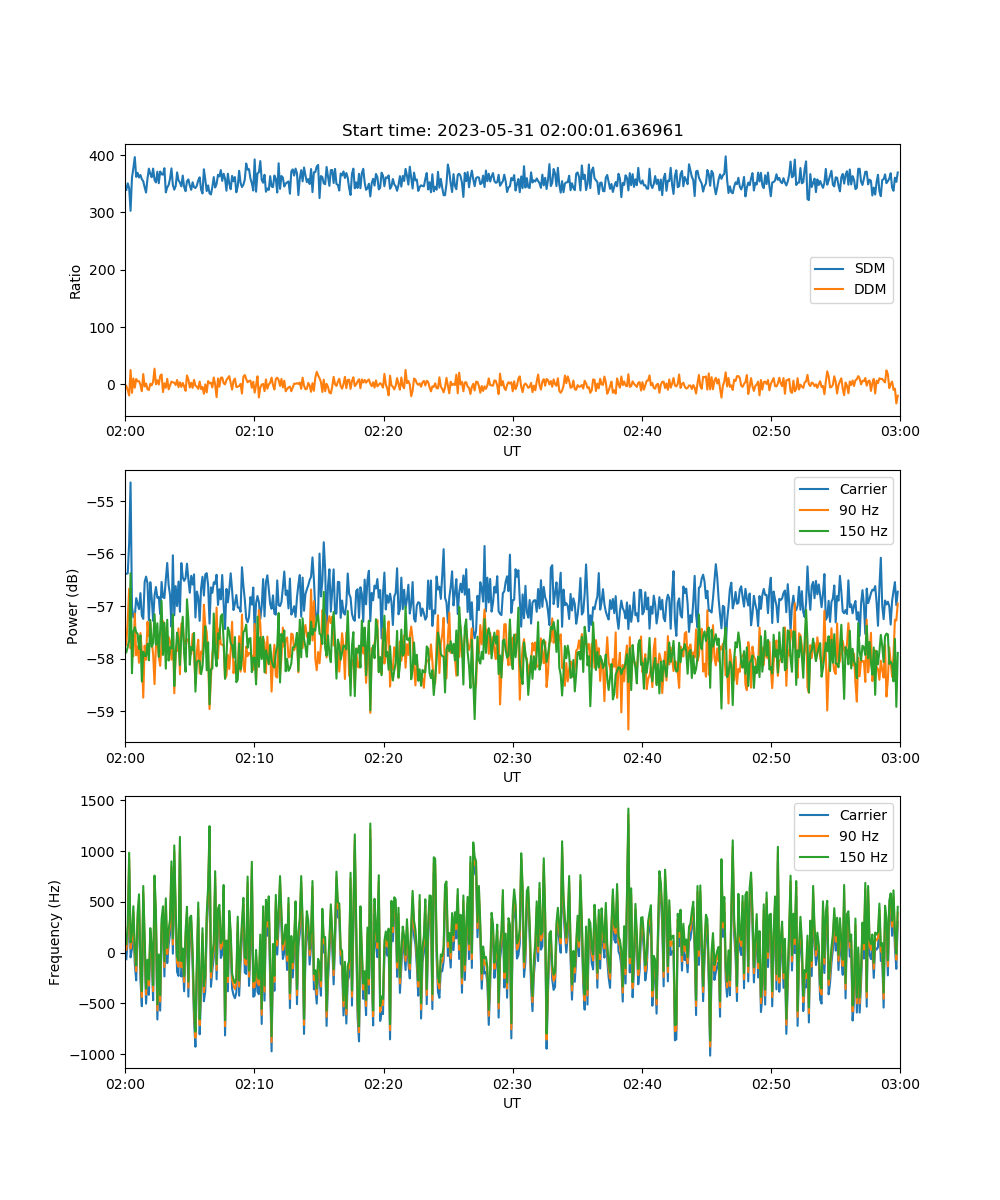Click 'Carrier' in the Power plot legend
Screen dimensions: 1000x1200
pos(863,489)
